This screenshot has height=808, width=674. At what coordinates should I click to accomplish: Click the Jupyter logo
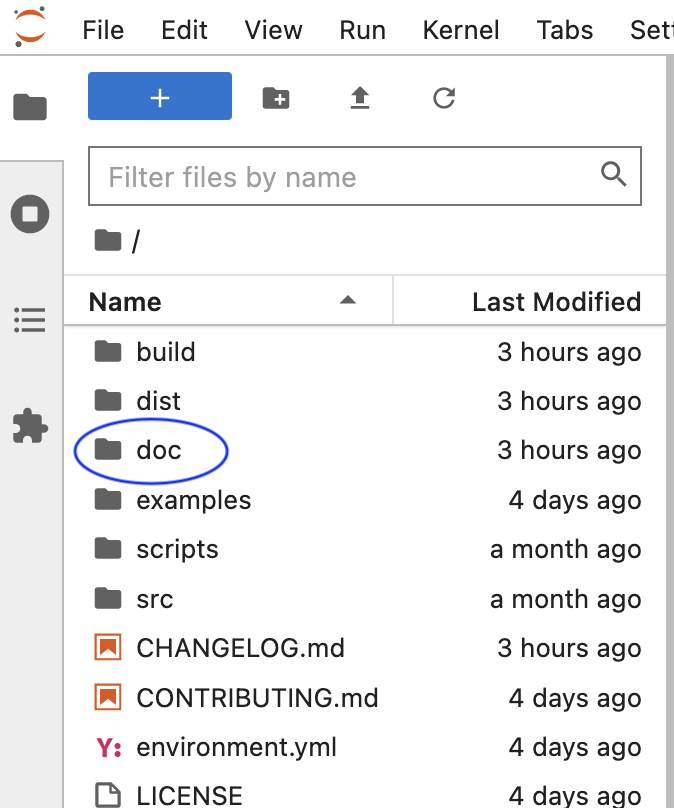30,27
